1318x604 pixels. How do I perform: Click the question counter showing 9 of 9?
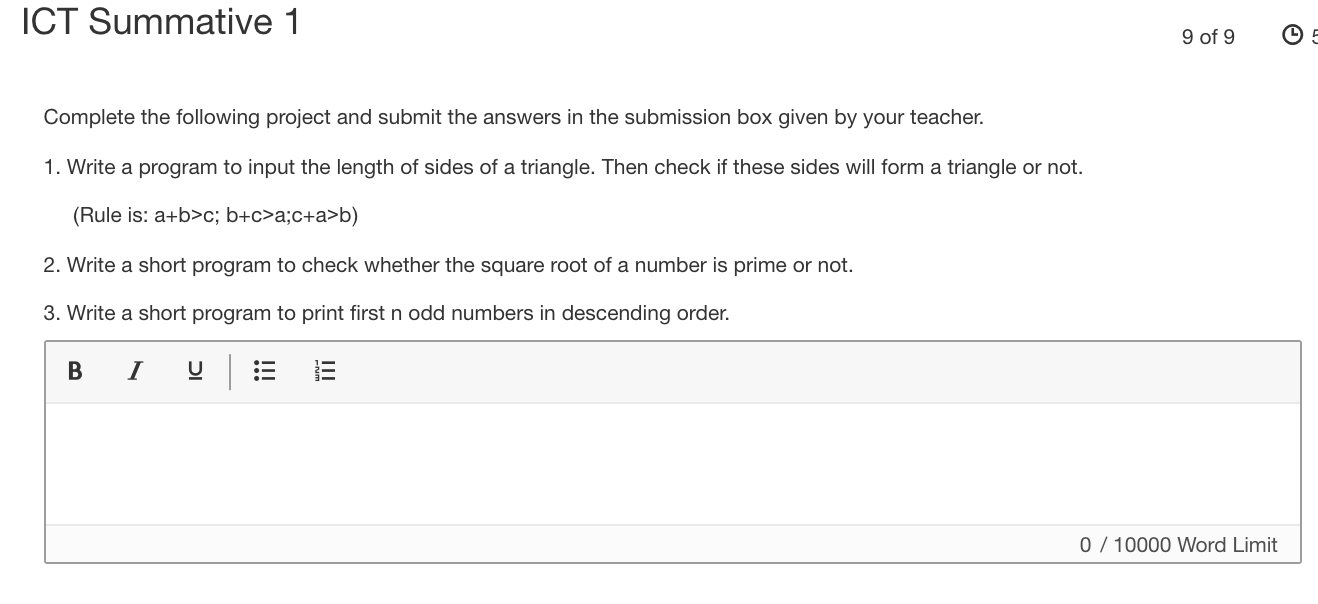pyautogui.click(x=1208, y=37)
